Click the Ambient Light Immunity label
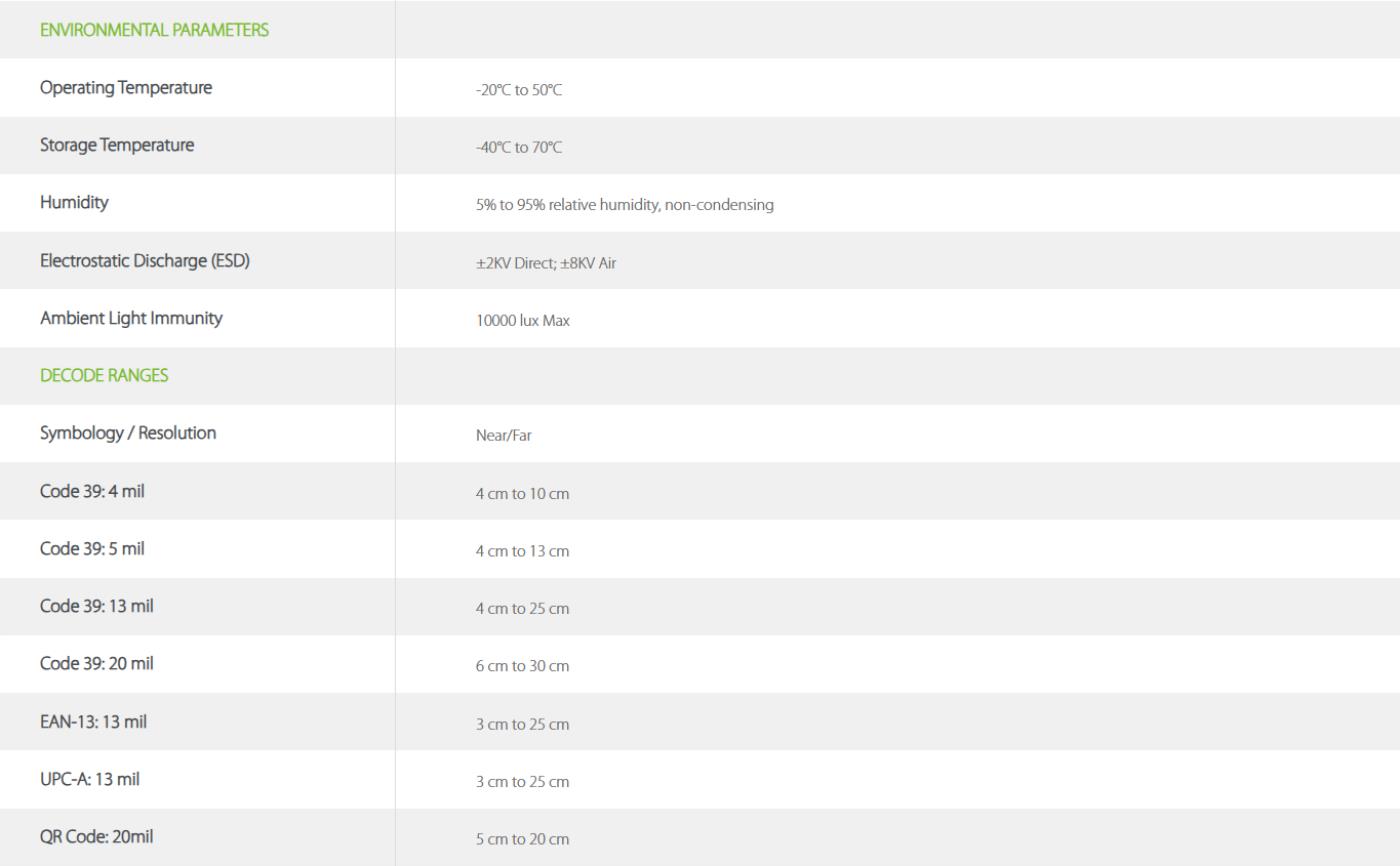 pos(131,318)
